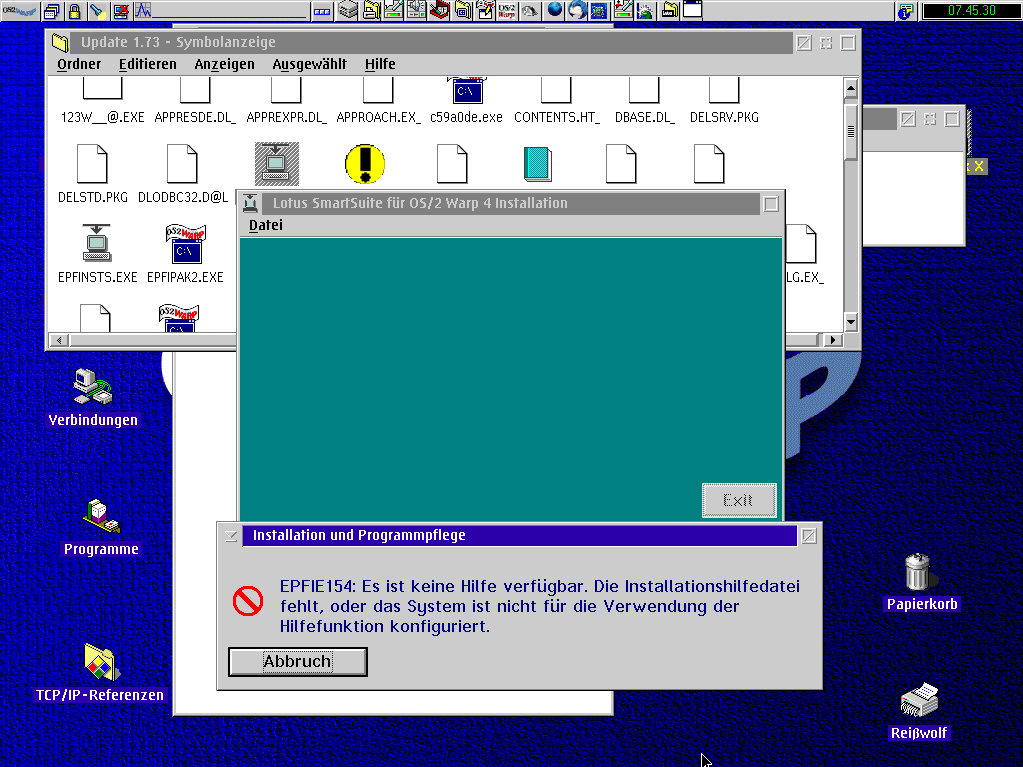The height and width of the screenshot is (767, 1023).
Task: Open the Lotus installer title bar system icon
Action: point(251,203)
